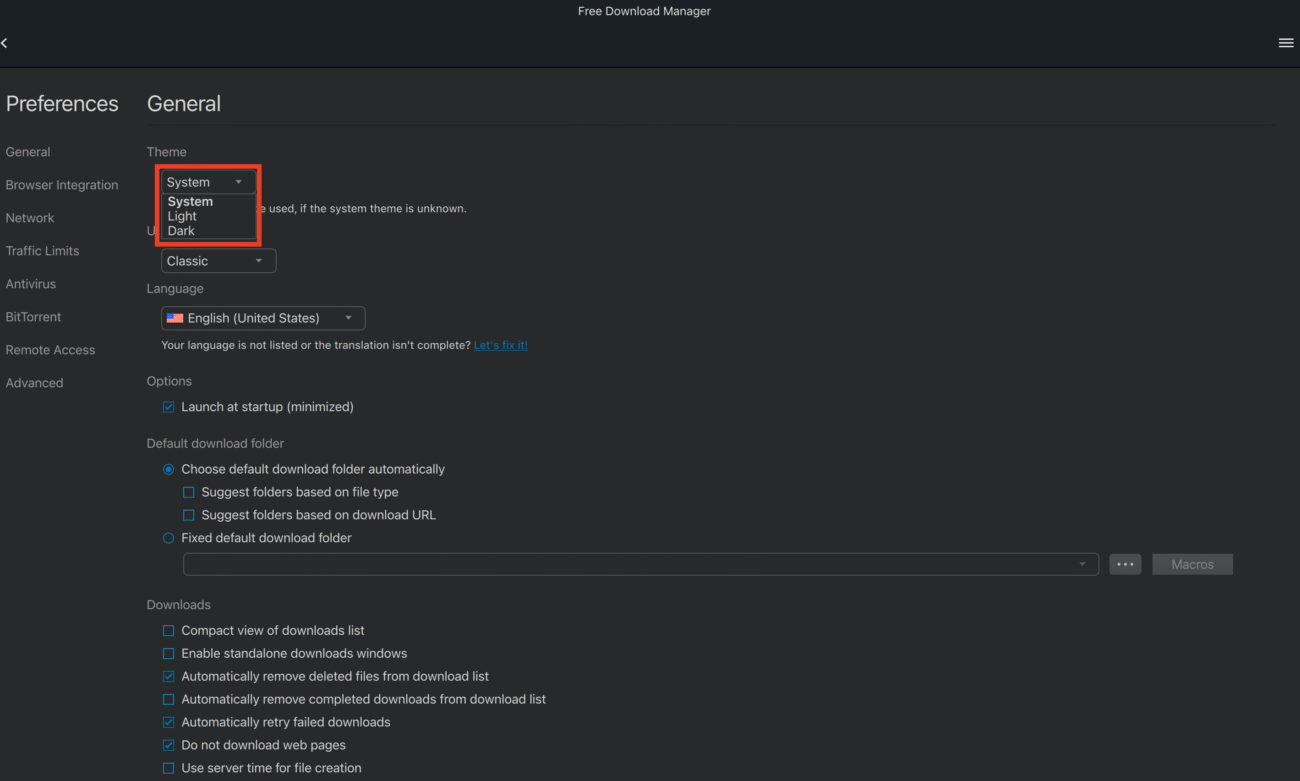1300x781 pixels.
Task: Open the hamburger menu at top right
Action: tap(1286, 42)
